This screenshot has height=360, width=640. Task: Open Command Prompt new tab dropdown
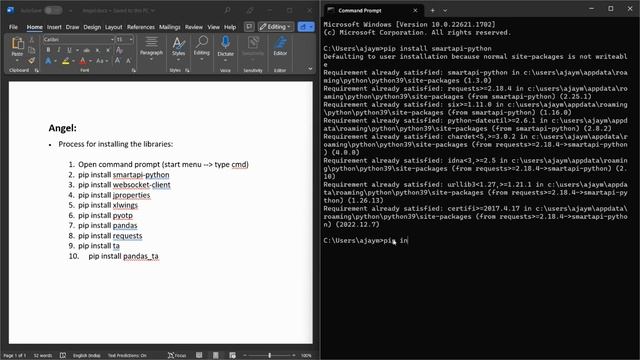pos(445,11)
